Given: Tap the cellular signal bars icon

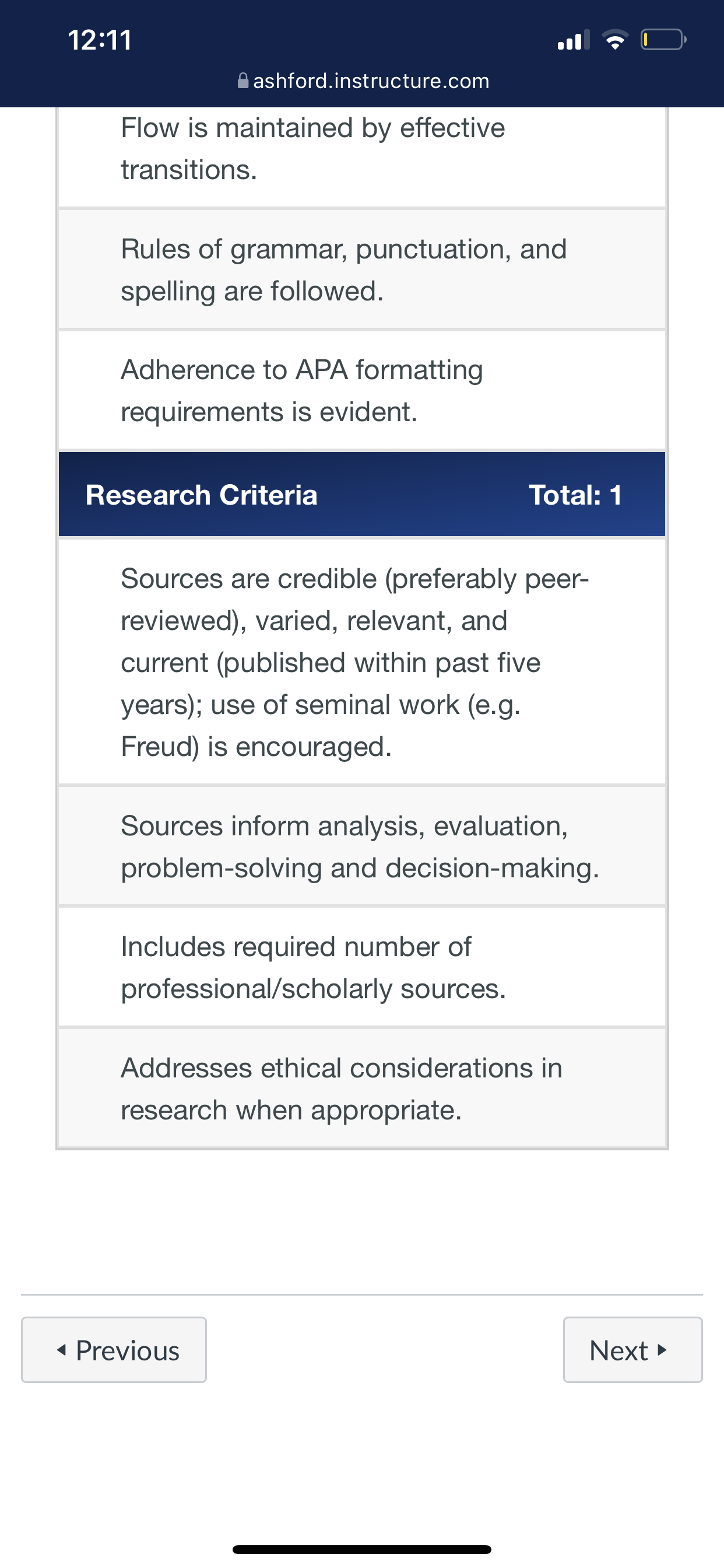Looking at the screenshot, I should (574, 40).
